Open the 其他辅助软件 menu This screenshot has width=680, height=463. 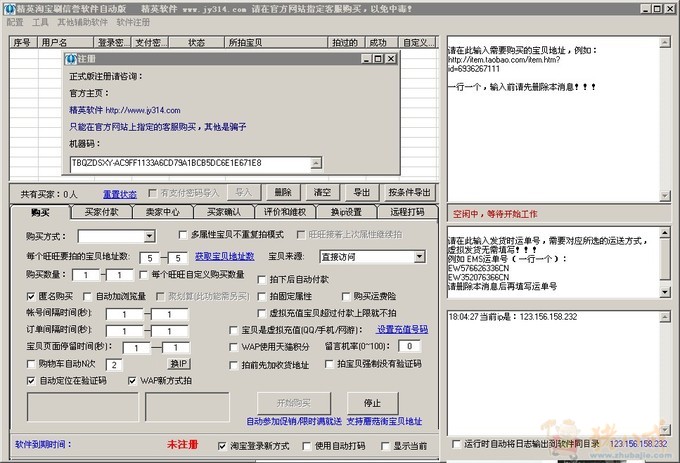(82, 22)
